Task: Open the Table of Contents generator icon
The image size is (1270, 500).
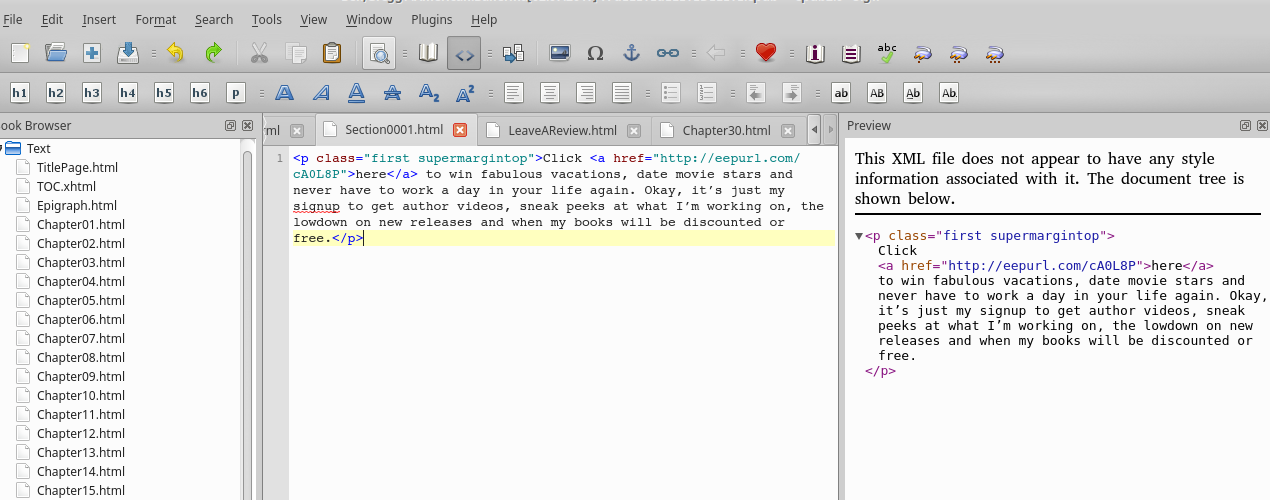Action: click(851, 53)
